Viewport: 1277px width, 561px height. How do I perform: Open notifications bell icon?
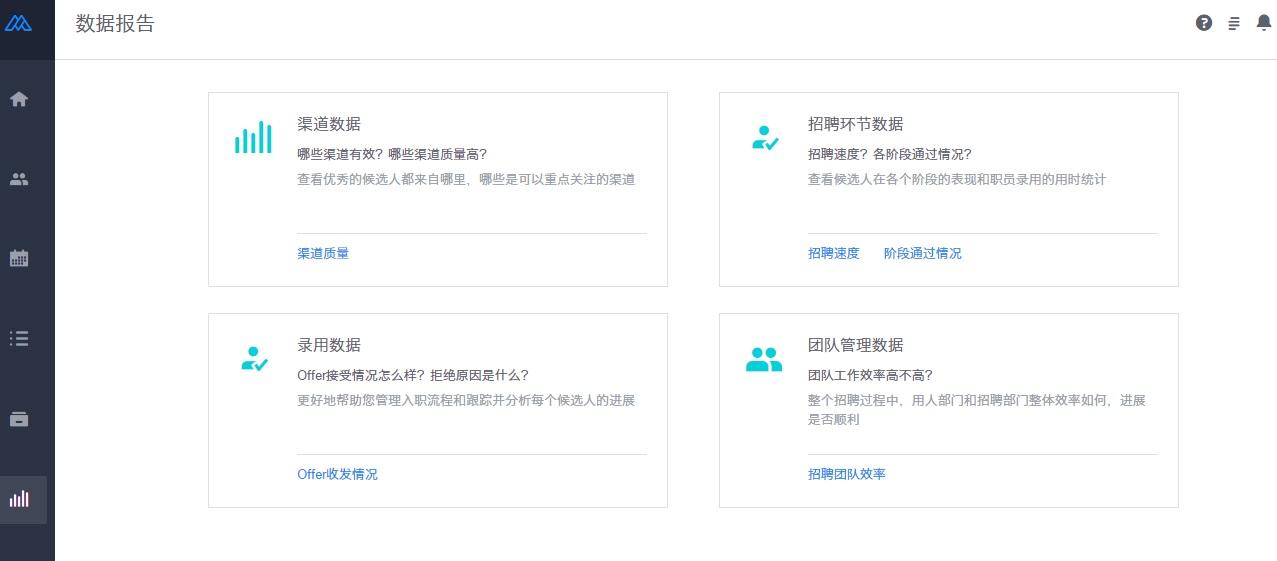point(1263,23)
